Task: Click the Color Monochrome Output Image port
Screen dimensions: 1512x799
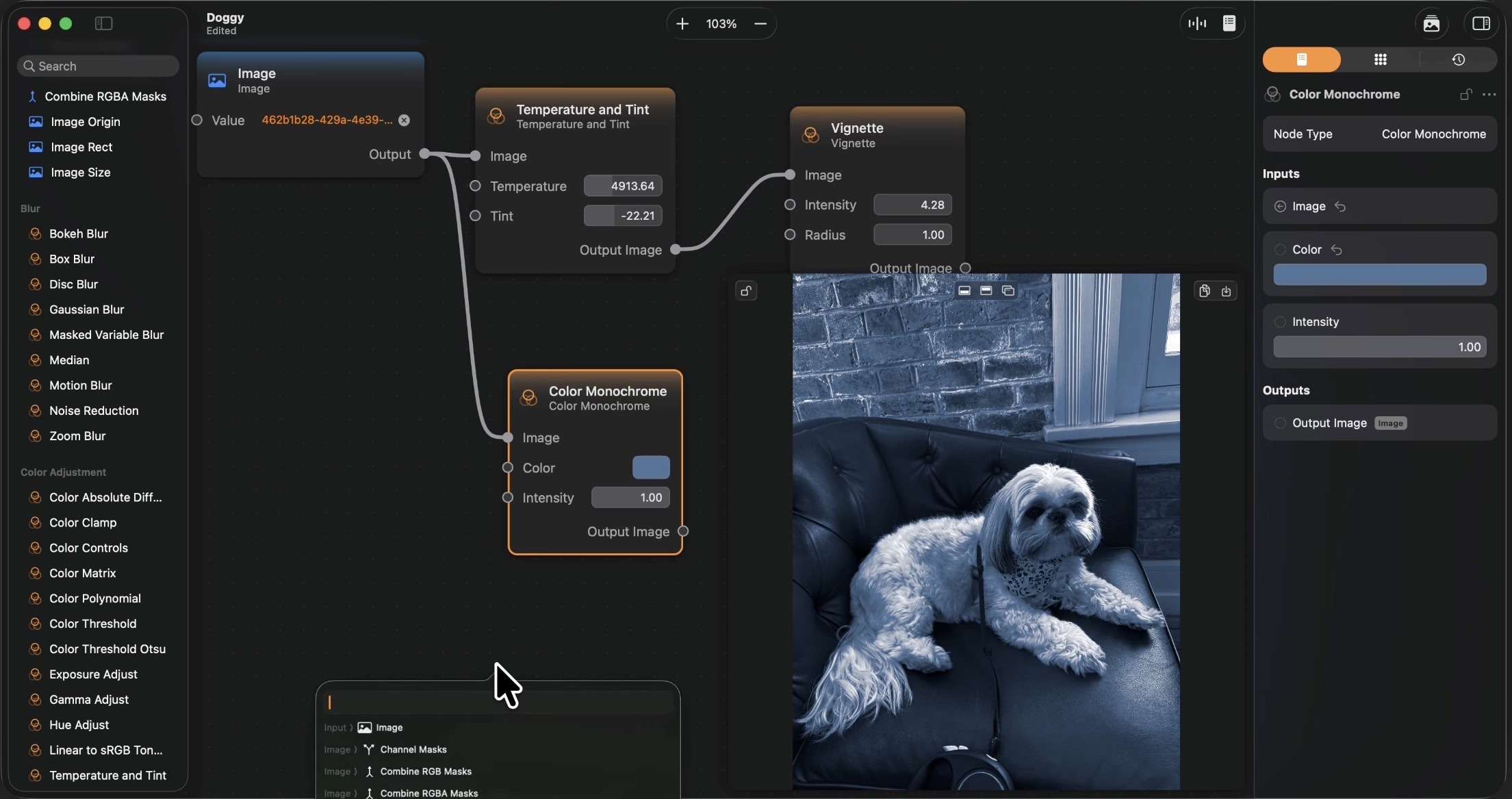Action: point(683,531)
